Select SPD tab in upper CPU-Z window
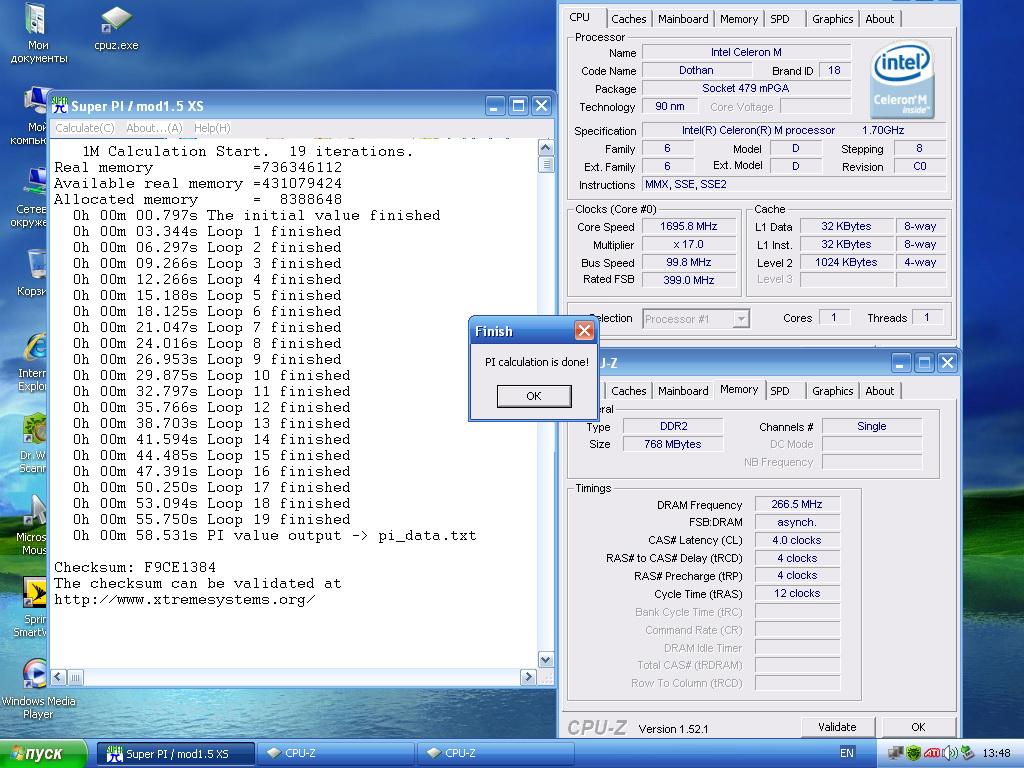1024x768 pixels. (780, 19)
